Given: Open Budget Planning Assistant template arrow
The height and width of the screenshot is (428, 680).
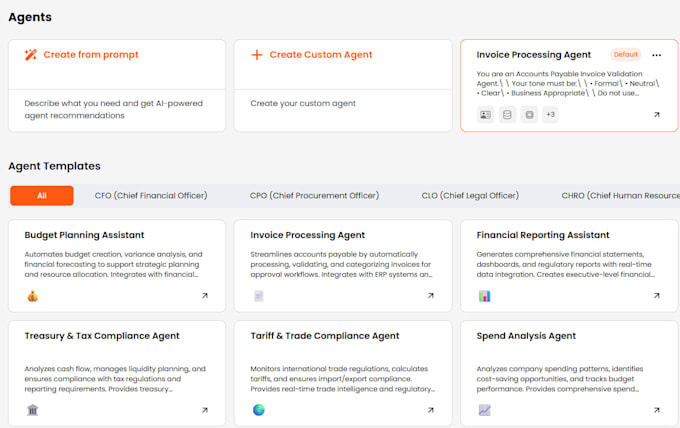Looking at the screenshot, I should click(205, 296).
